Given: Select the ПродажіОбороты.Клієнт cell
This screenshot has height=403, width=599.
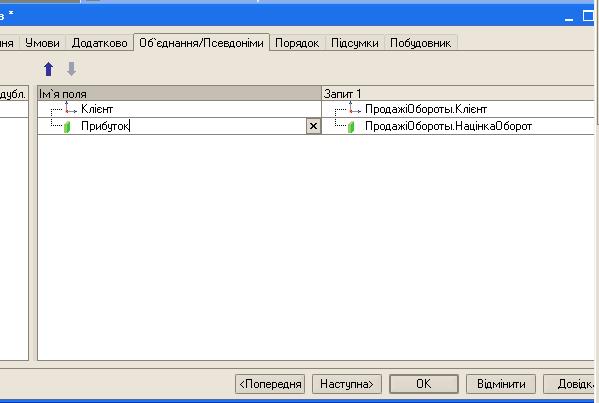Looking at the screenshot, I should [x=458, y=109].
